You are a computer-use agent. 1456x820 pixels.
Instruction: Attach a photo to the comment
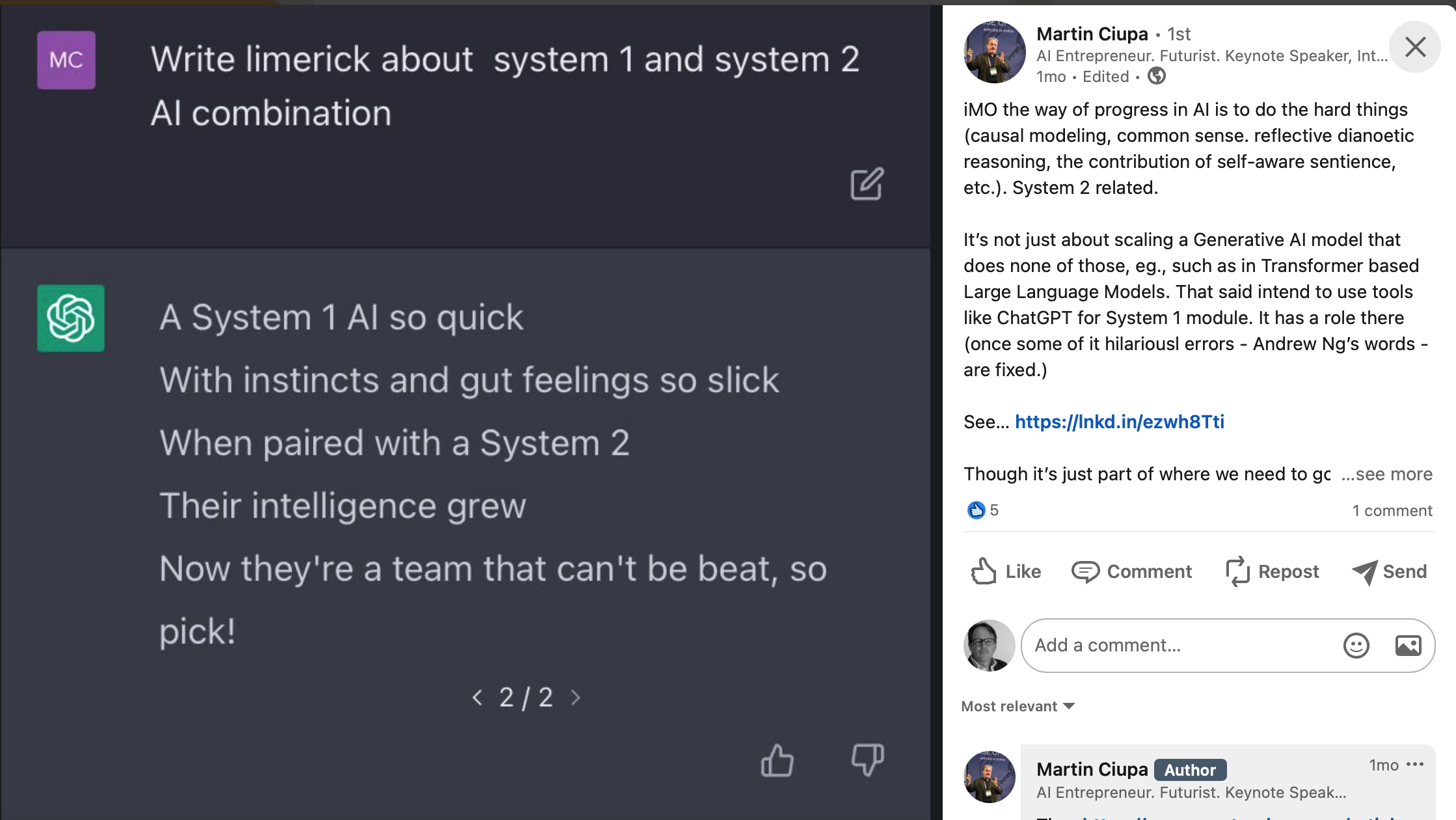[x=1408, y=646]
